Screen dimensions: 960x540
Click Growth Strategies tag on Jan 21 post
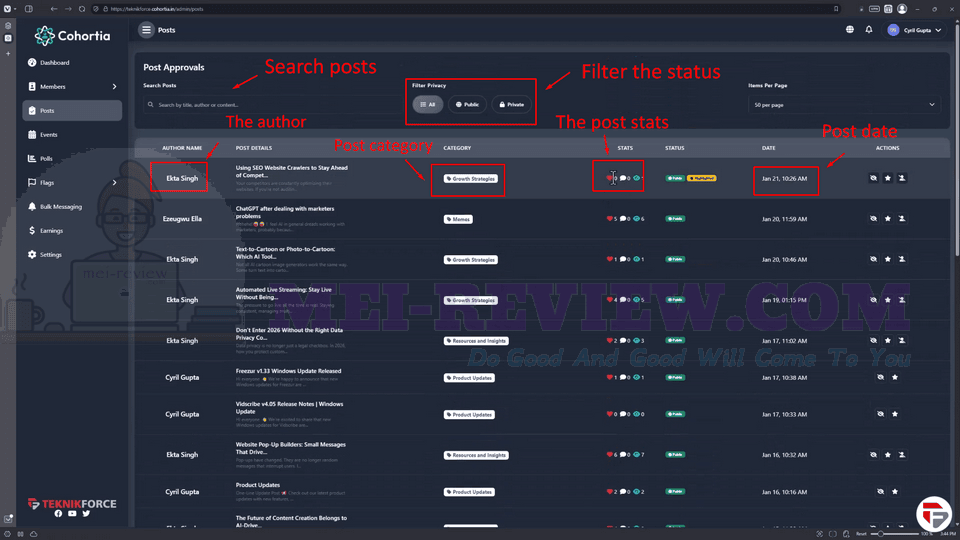(x=471, y=179)
